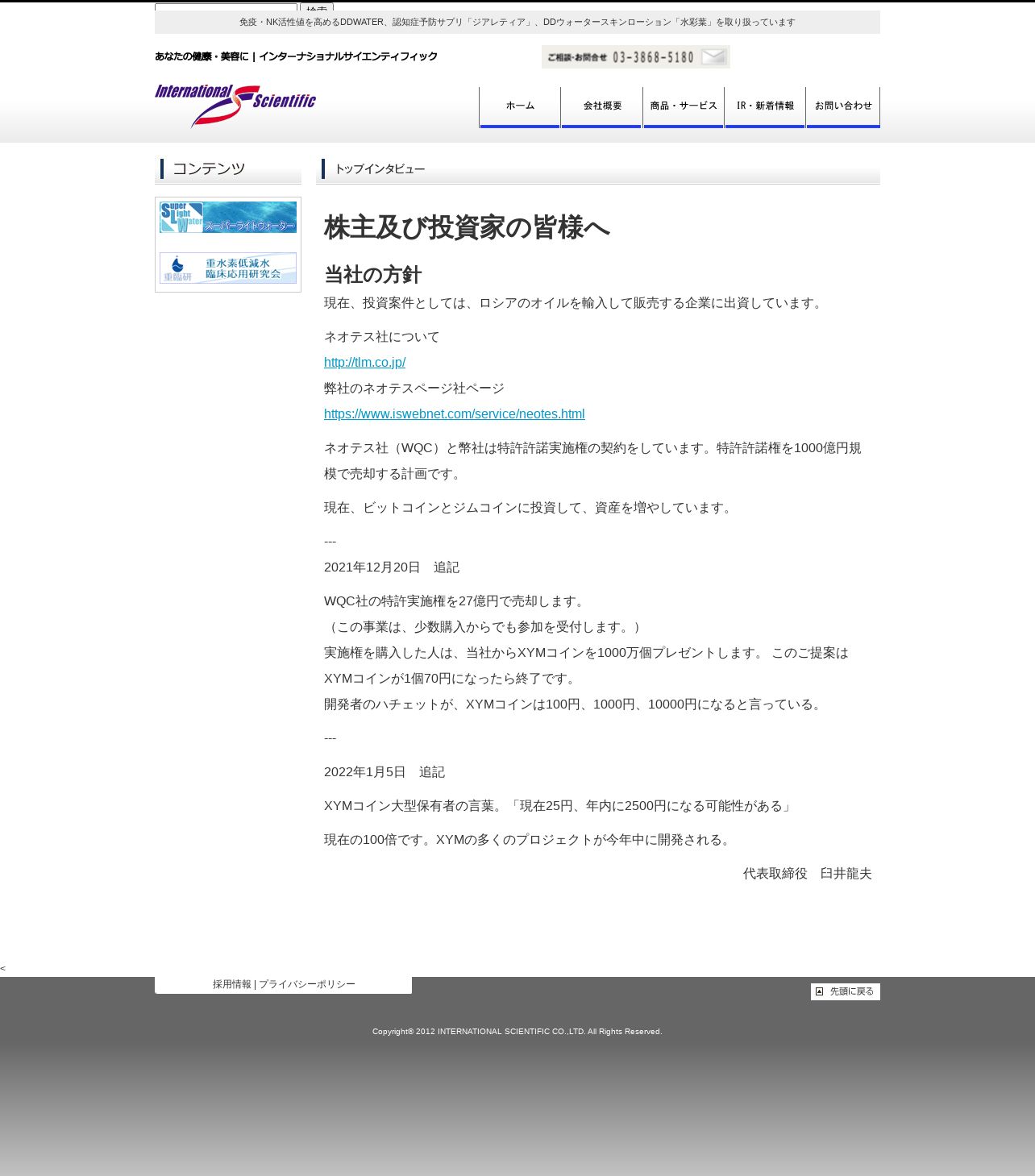Screen dimensions: 1035x1176
Task: Click the トップインタビュー section title
Action: point(380,169)
